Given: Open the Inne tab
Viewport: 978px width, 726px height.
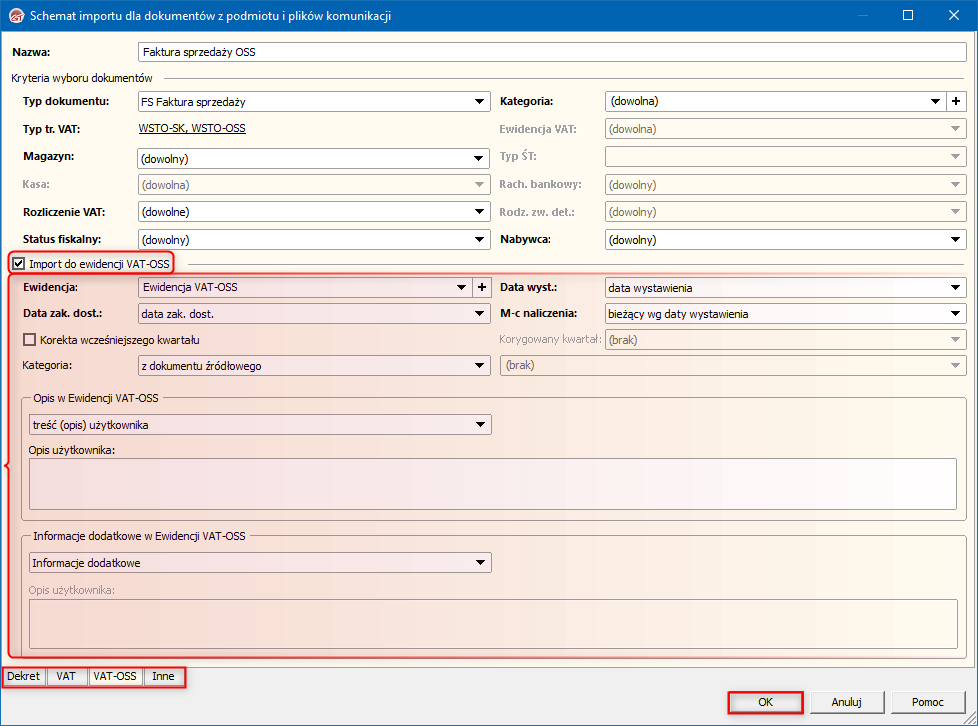Looking at the screenshot, I should (163, 677).
